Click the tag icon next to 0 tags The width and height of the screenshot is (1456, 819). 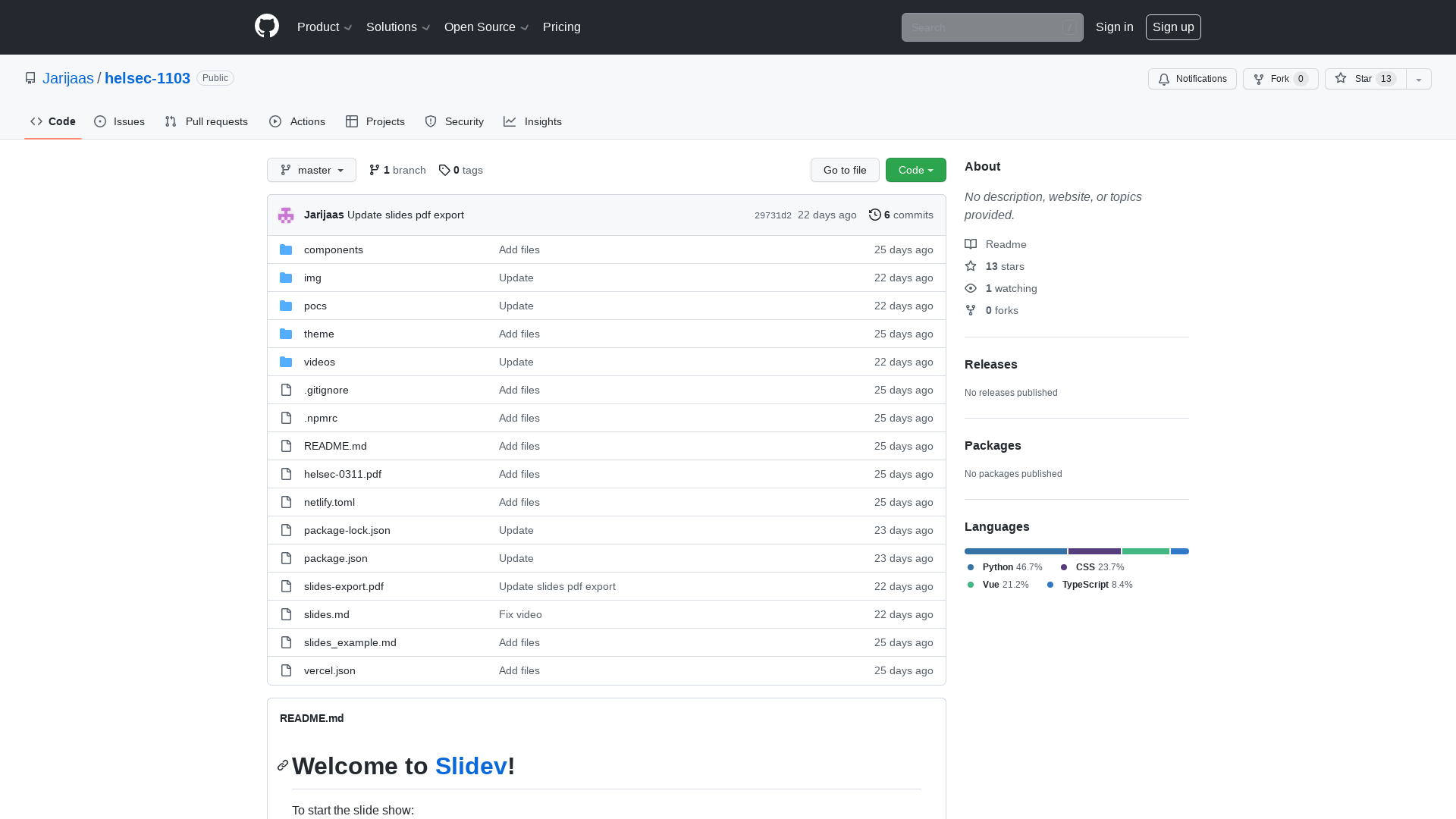click(445, 170)
